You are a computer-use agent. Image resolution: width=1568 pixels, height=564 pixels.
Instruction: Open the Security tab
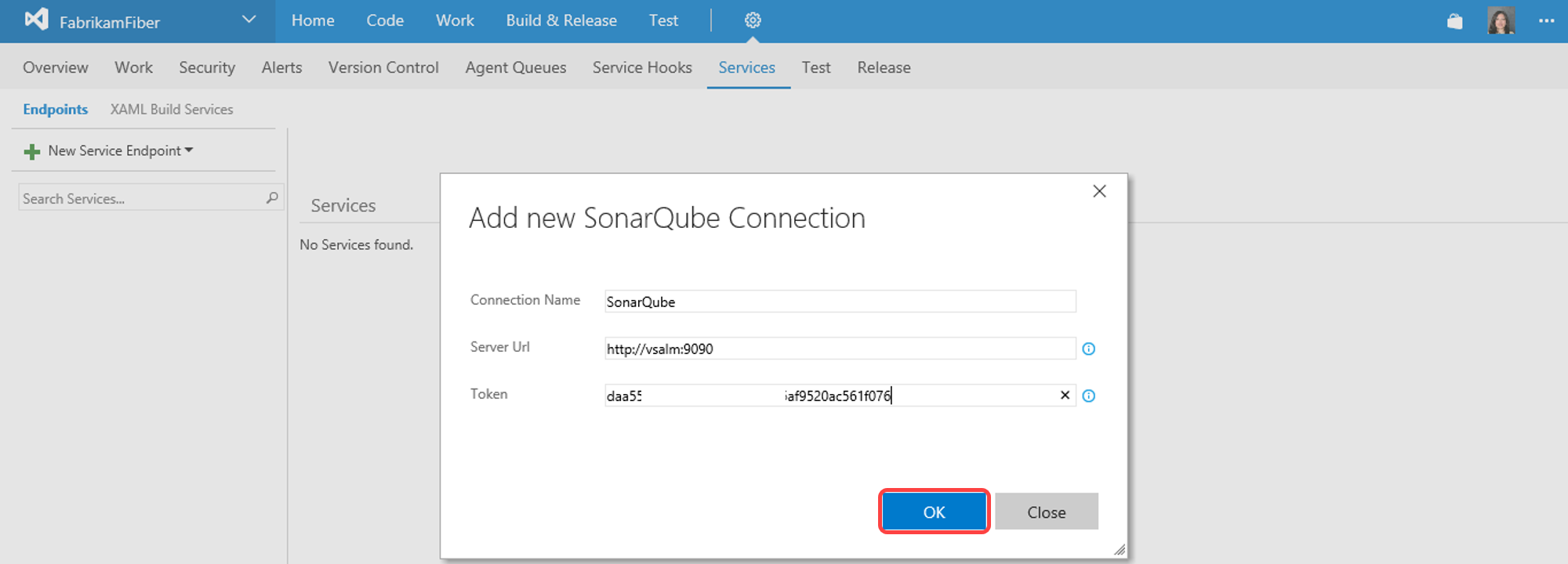click(207, 67)
